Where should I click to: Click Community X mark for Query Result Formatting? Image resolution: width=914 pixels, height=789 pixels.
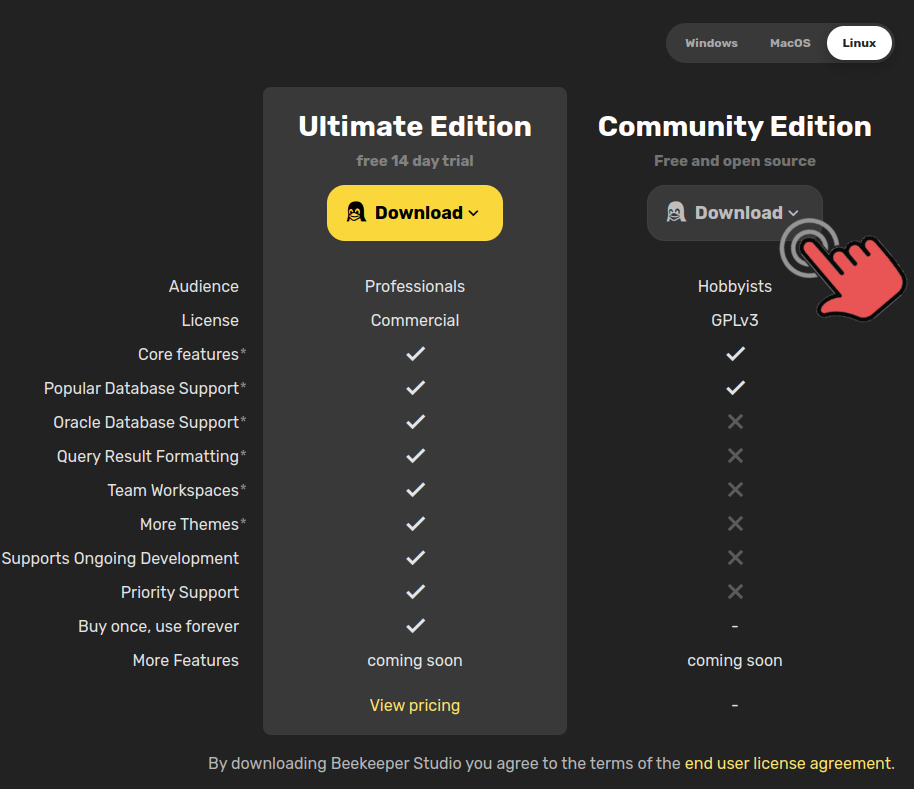735,456
